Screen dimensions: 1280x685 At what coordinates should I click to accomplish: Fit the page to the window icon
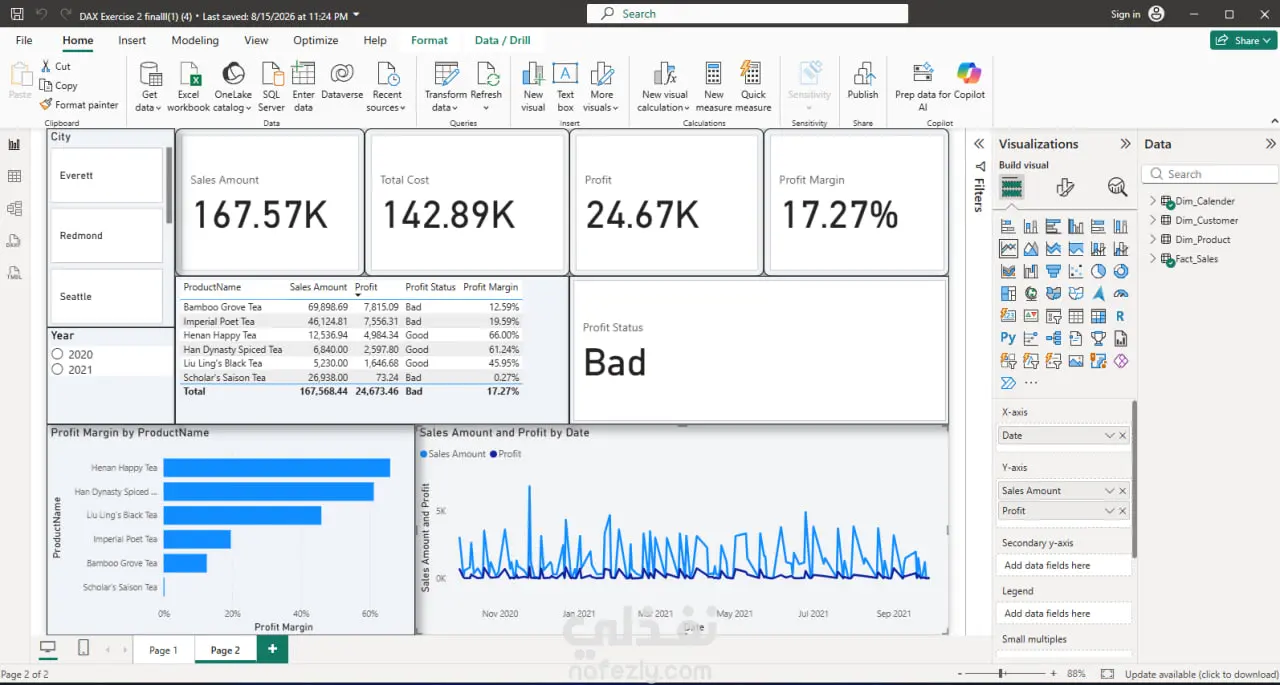[1107, 674]
